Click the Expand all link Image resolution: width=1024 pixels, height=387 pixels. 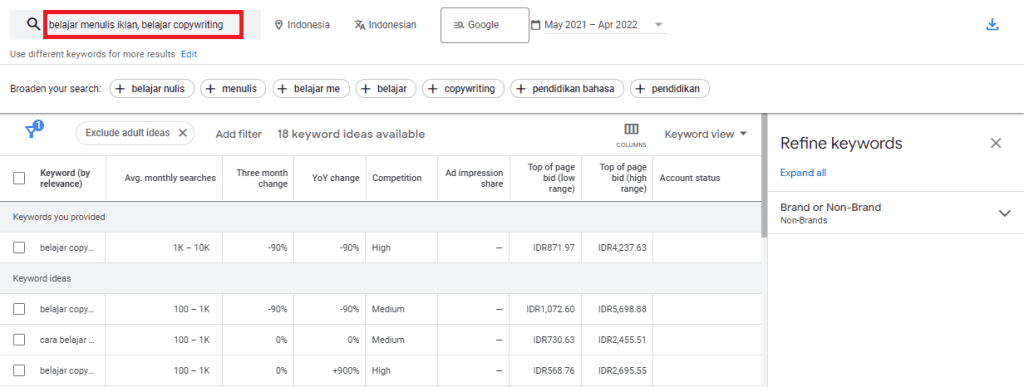click(x=803, y=173)
